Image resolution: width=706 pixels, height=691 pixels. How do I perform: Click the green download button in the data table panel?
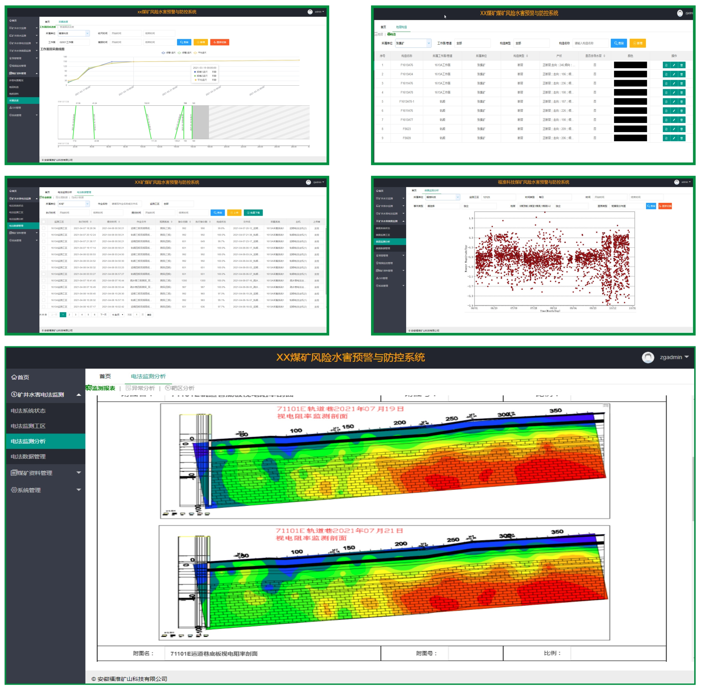[x=253, y=212]
